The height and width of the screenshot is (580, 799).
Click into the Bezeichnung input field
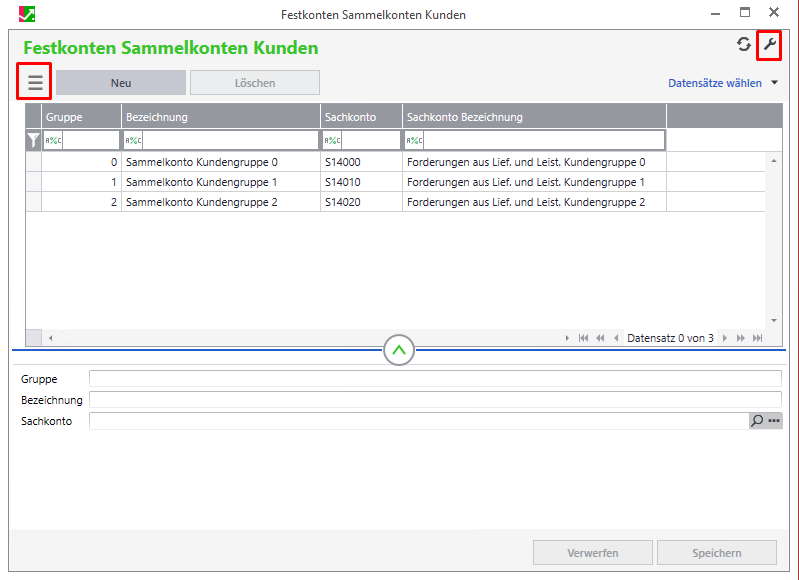coord(434,400)
